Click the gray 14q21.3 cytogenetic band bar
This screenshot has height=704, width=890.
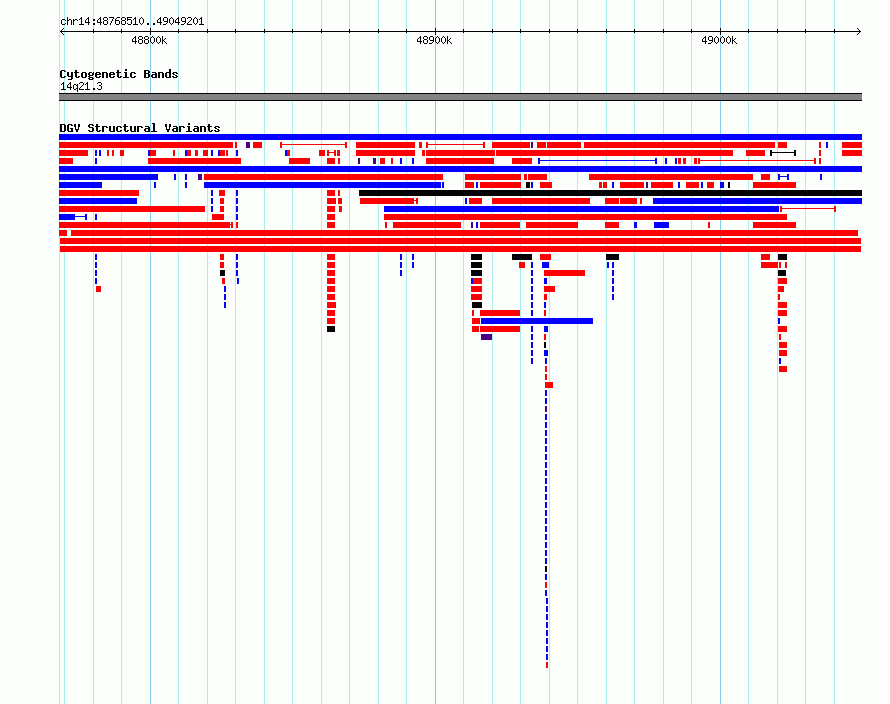point(460,97)
